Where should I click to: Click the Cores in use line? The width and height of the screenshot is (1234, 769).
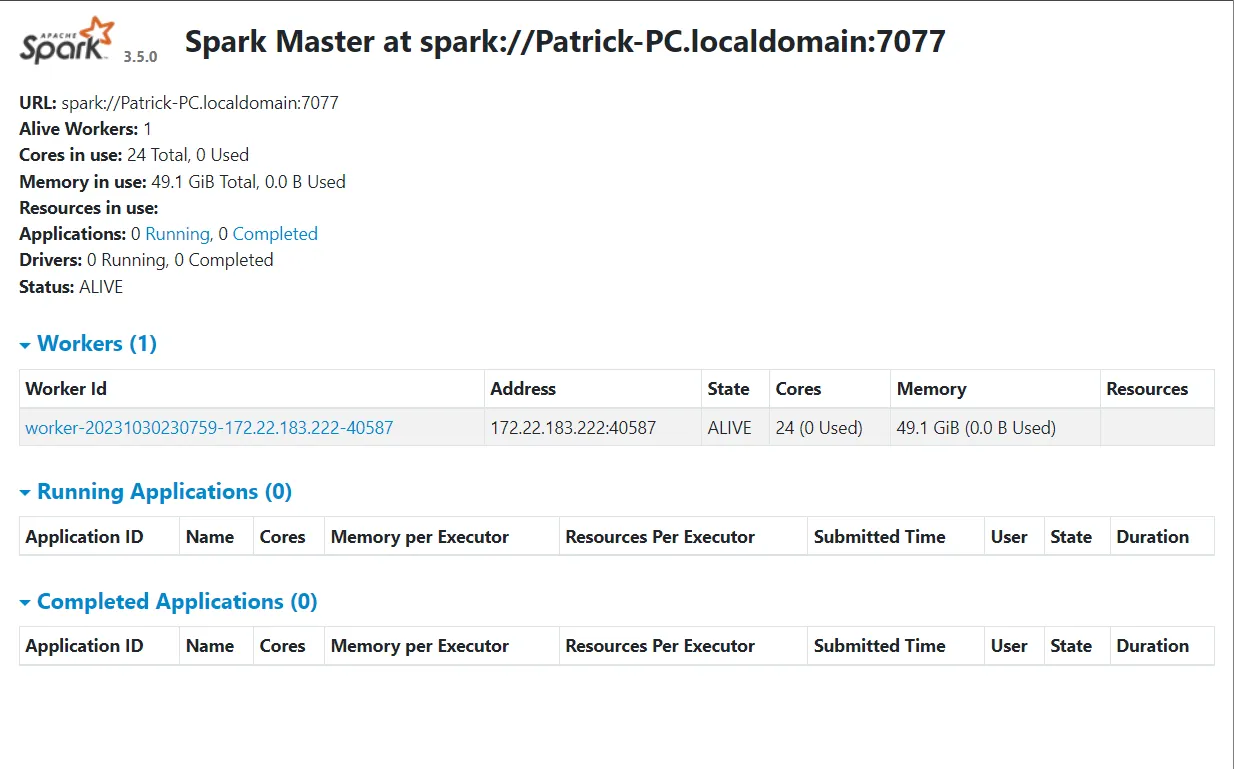pos(134,155)
